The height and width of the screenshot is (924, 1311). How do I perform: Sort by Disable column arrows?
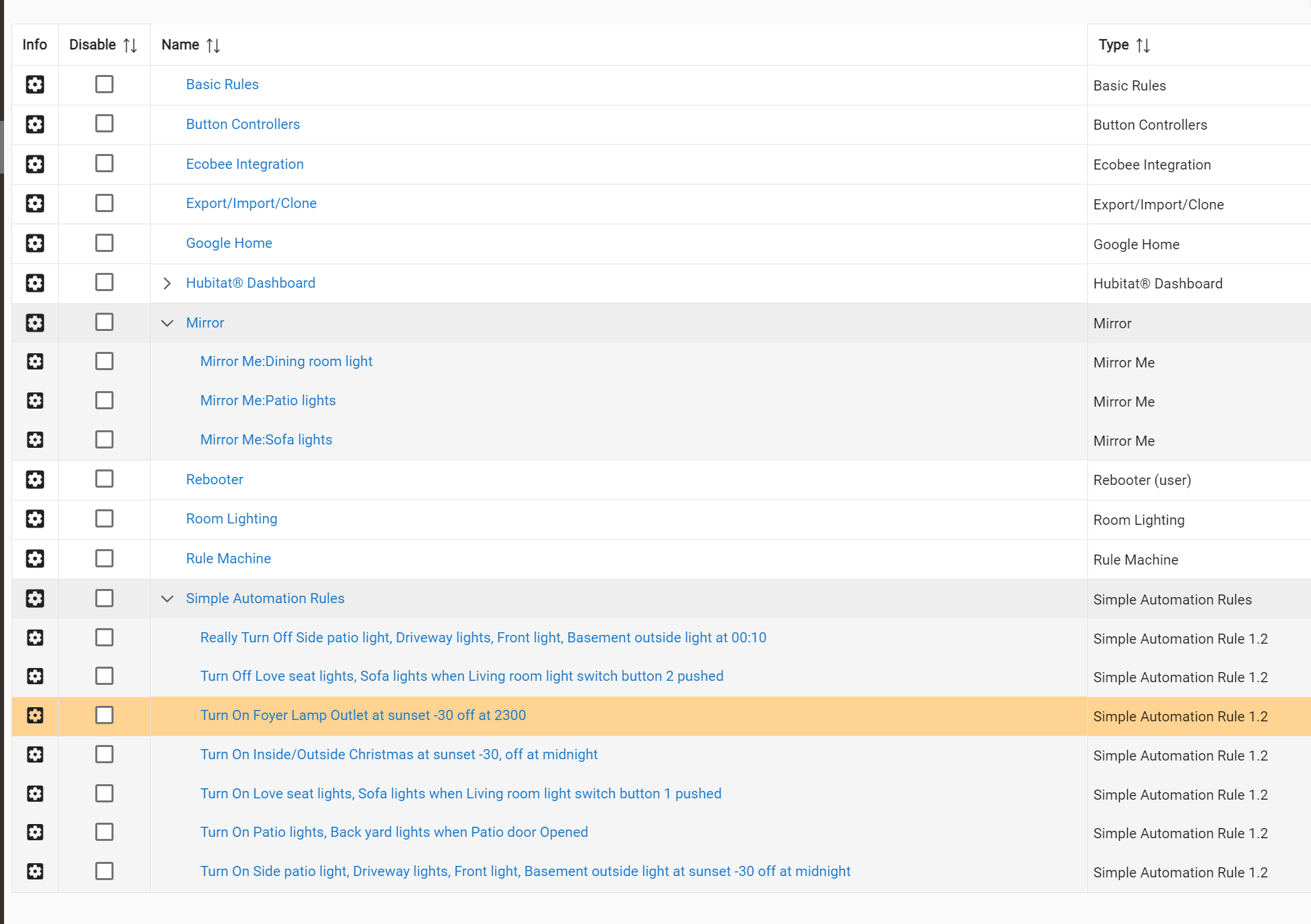[x=130, y=45]
